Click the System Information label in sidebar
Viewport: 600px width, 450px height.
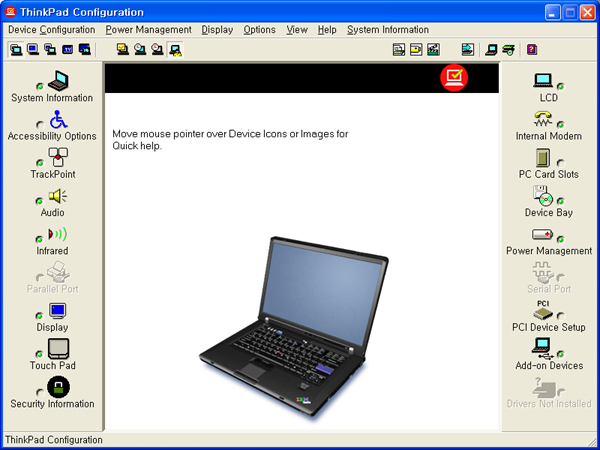52,98
